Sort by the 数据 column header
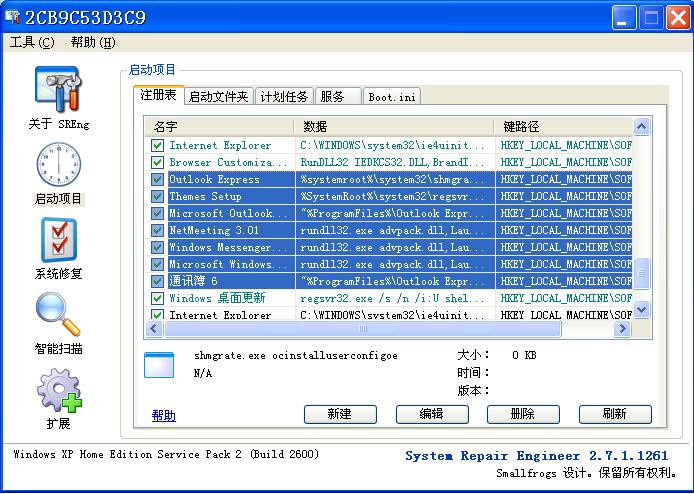The height and width of the screenshot is (494, 694). tap(394, 127)
